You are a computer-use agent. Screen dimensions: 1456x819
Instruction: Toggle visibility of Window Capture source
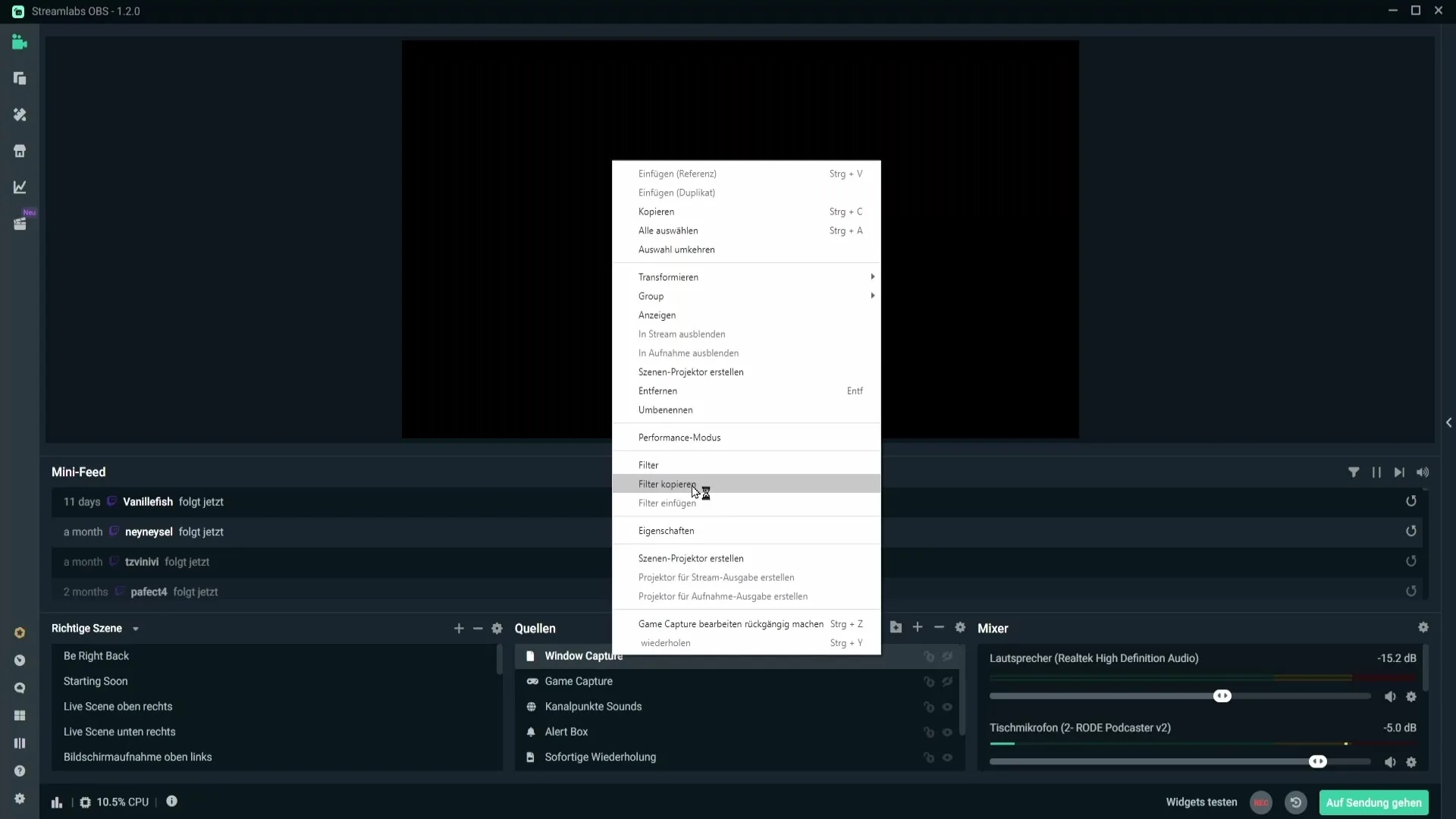tap(947, 656)
